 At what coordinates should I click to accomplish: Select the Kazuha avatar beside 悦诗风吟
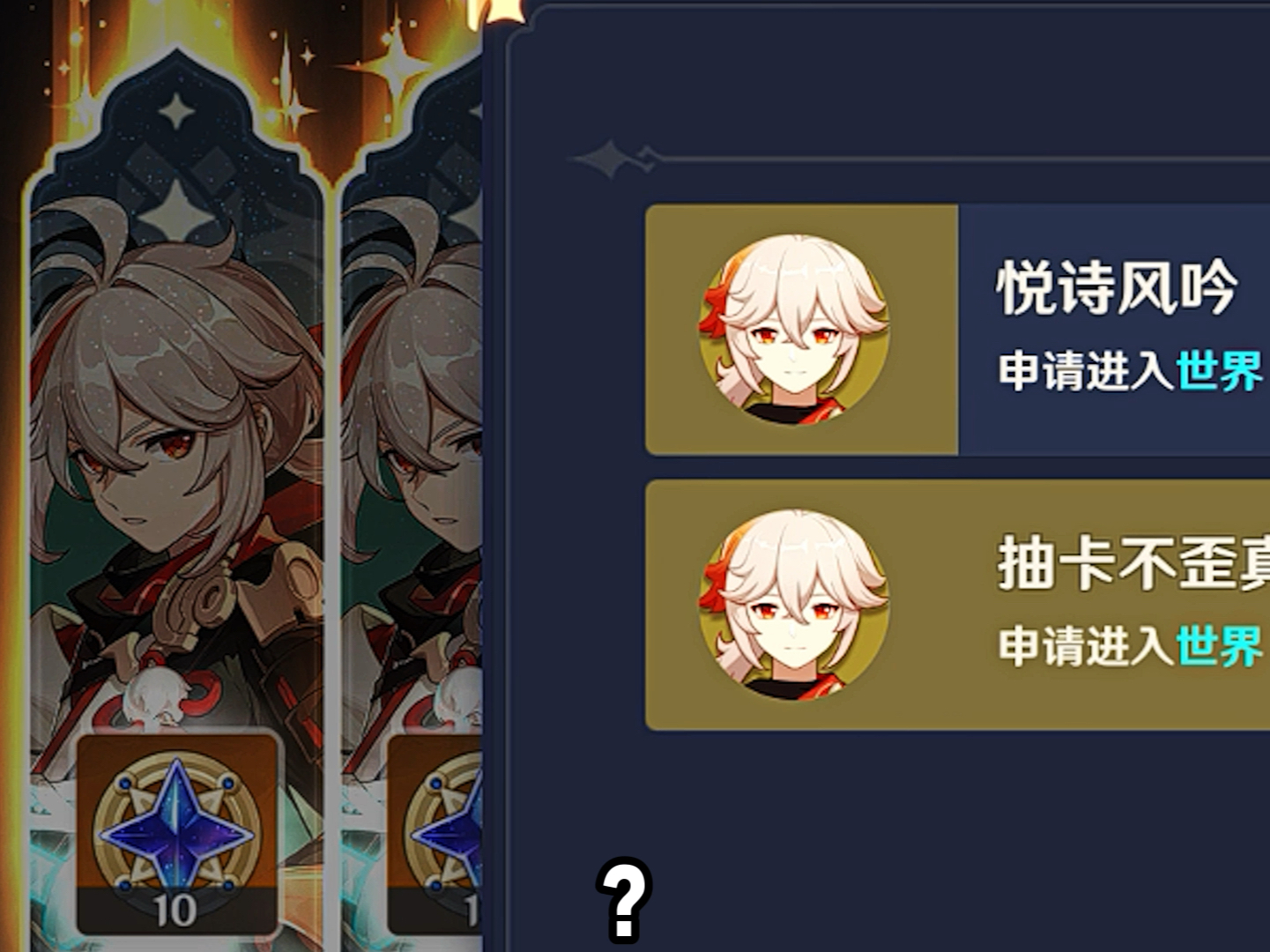[793, 329]
